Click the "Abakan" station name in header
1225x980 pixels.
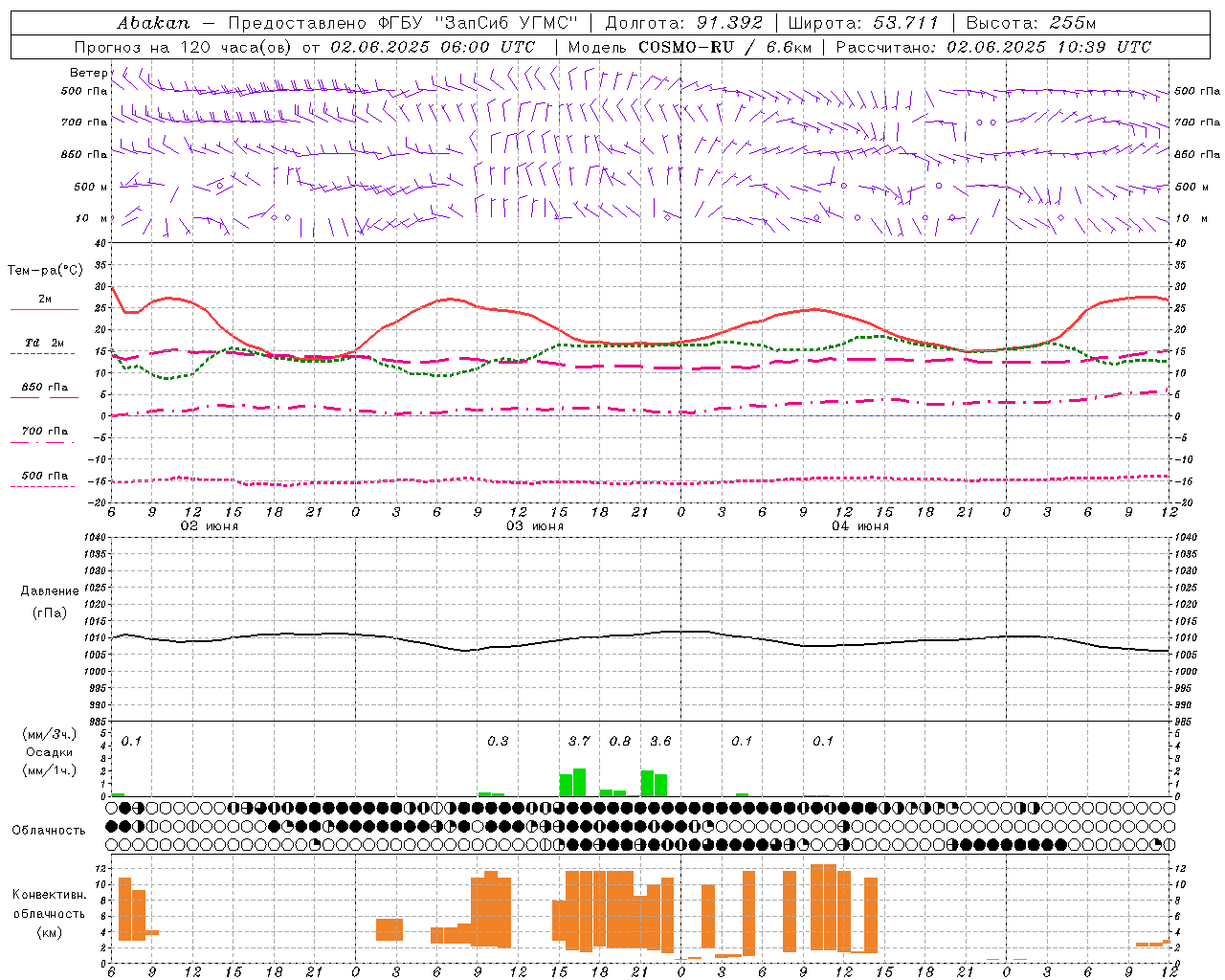[x=153, y=23]
